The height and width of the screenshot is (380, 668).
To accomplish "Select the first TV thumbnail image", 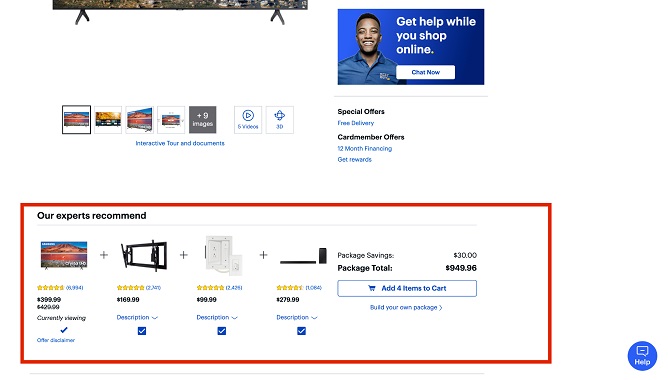I will pos(76,120).
